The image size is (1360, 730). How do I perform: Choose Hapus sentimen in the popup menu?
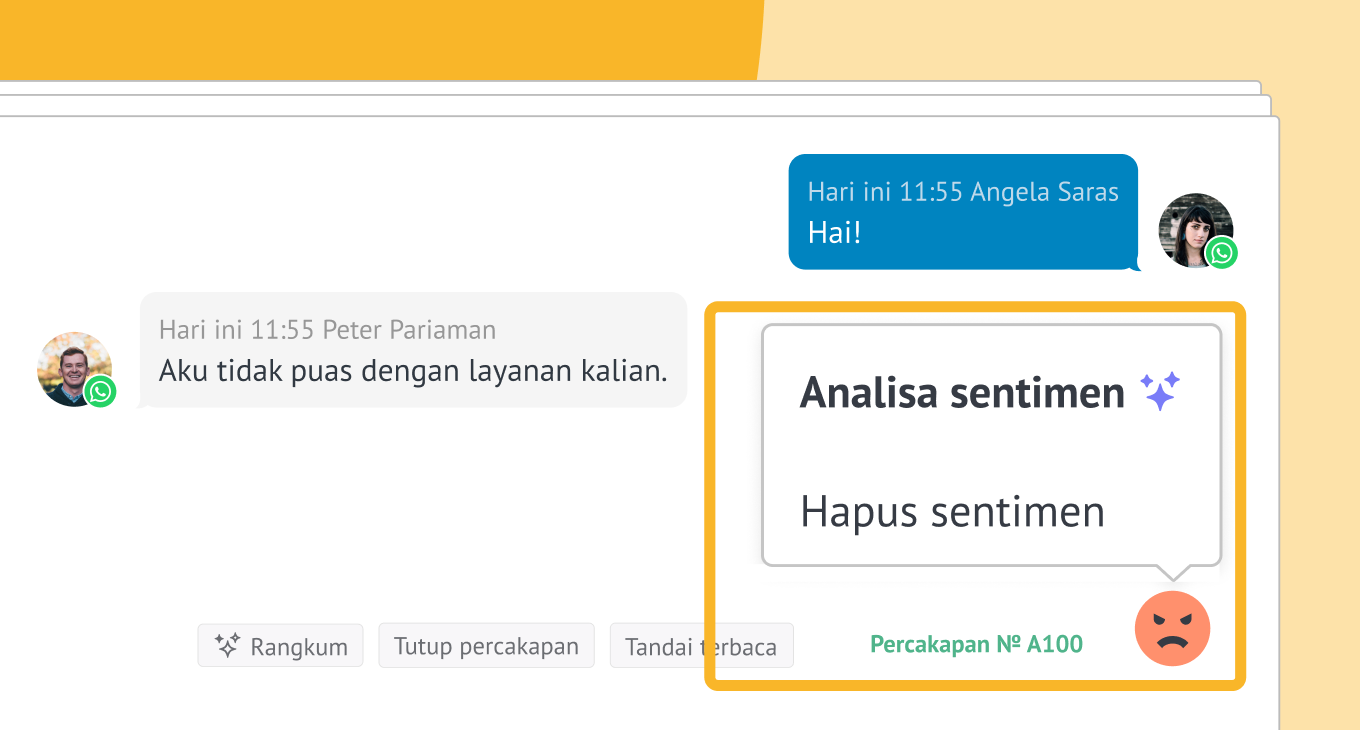pos(952,512)
